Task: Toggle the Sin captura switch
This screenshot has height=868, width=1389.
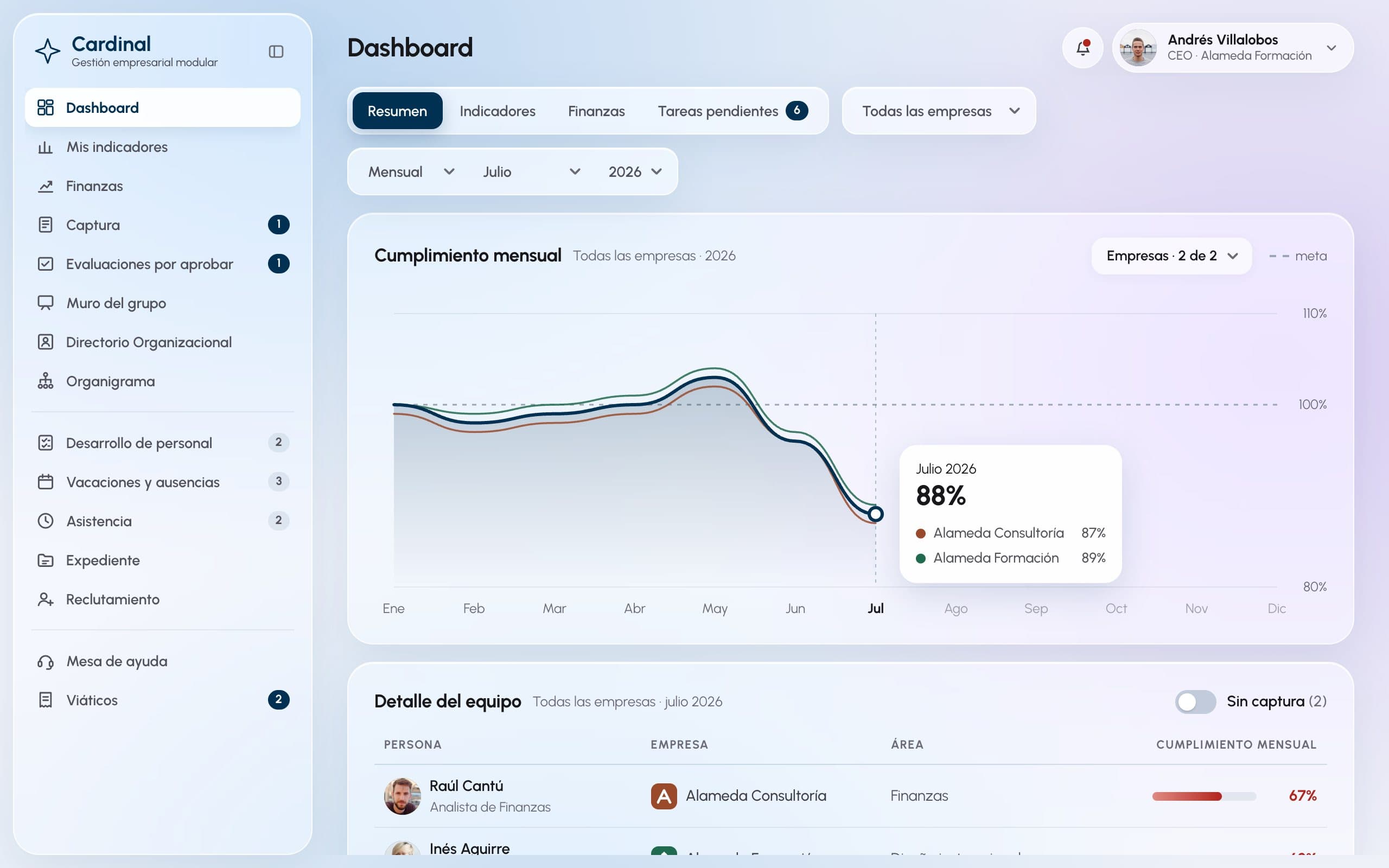Action: [x=1195, y=701]
